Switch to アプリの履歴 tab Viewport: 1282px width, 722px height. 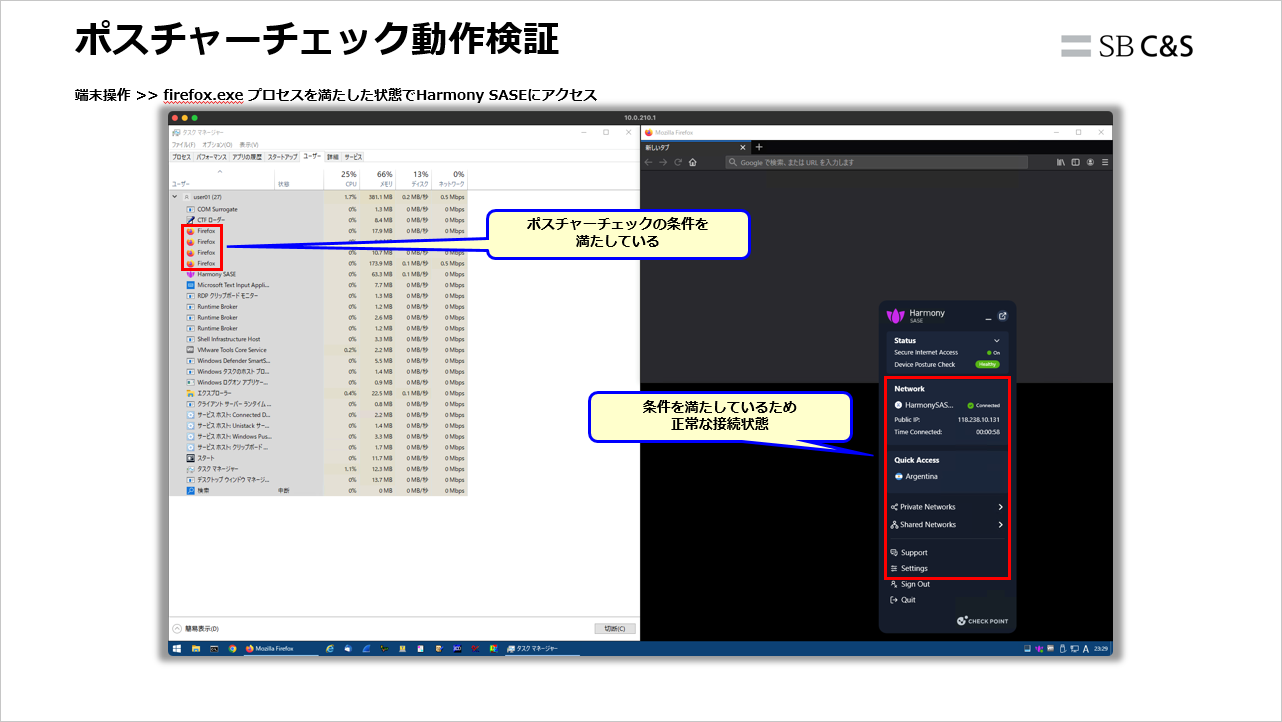[x=246, y=157]
